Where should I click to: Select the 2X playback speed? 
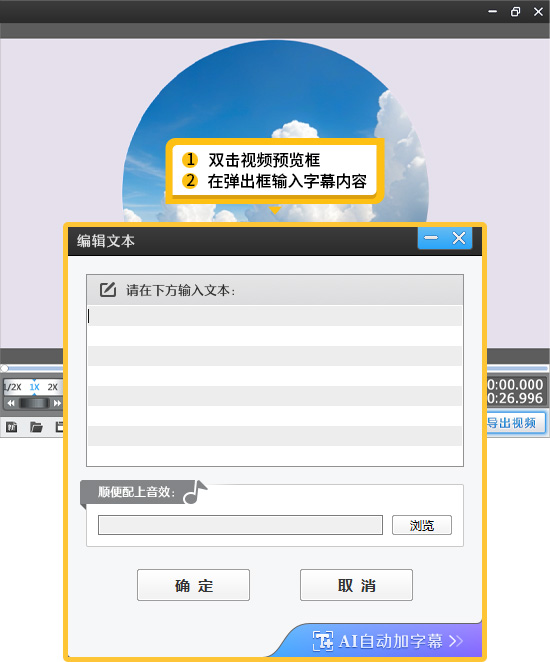52,387
